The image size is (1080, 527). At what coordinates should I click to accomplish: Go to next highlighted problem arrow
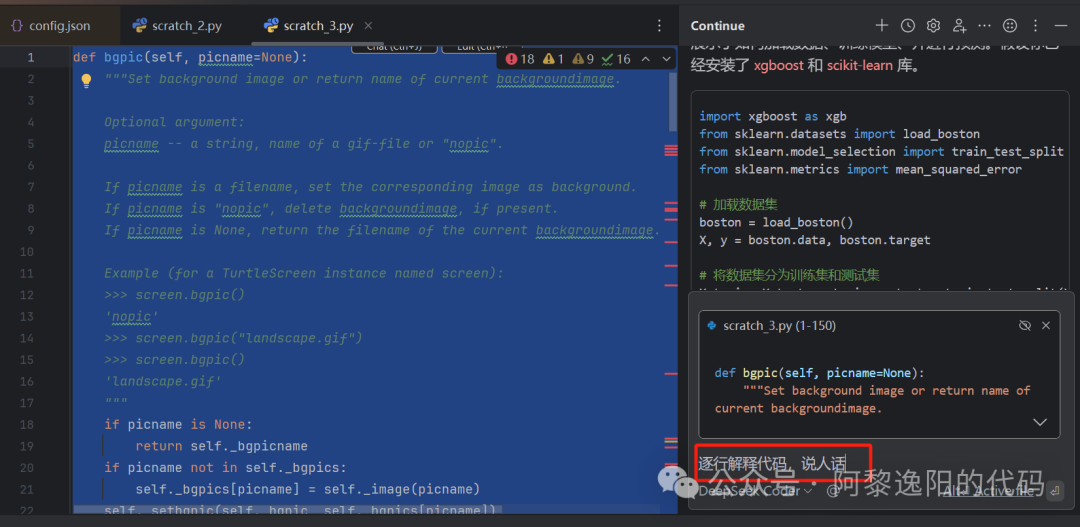(668, 59)
